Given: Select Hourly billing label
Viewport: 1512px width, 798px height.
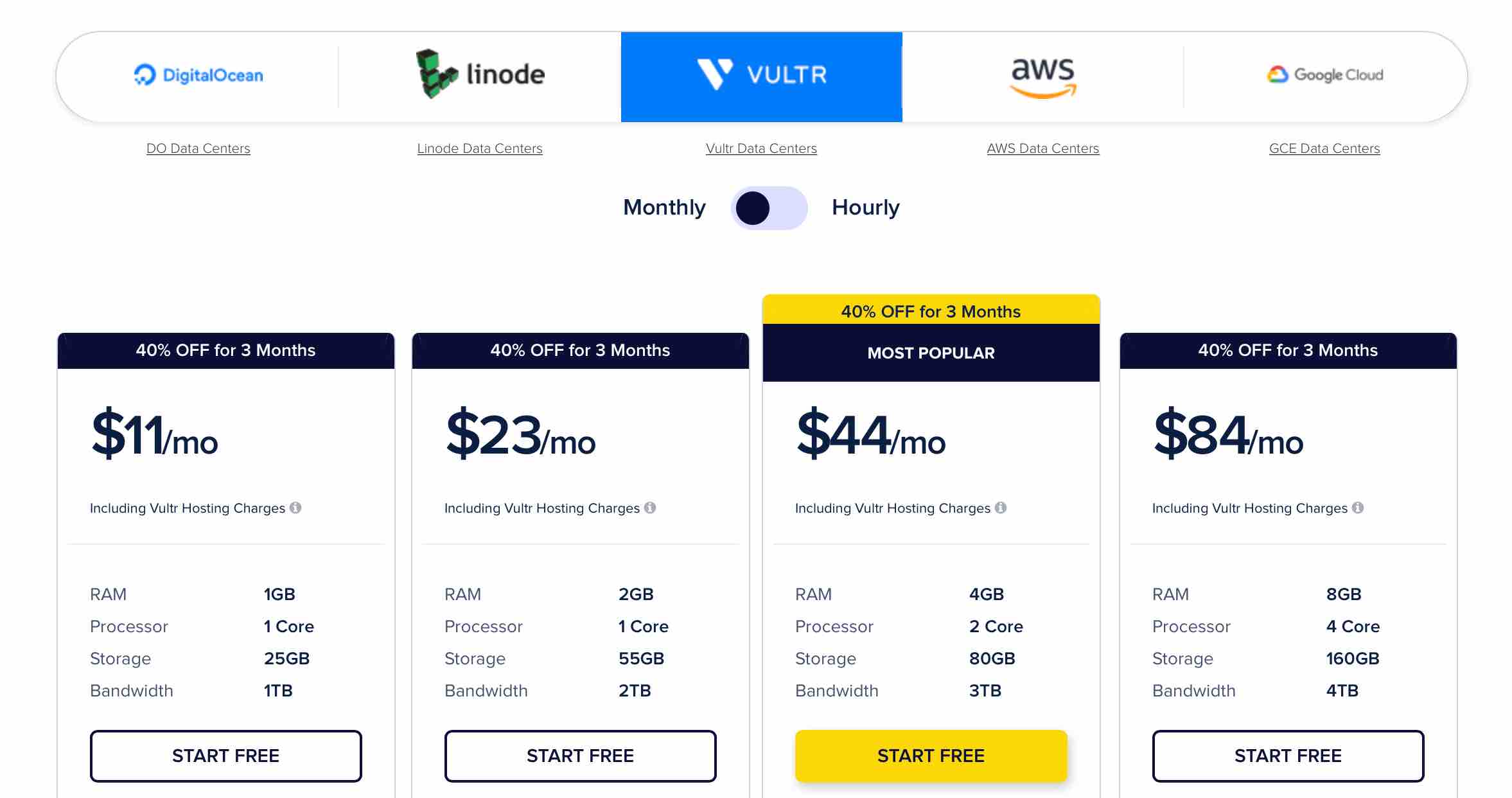Looking at the screenshot, I should point(866,208).
